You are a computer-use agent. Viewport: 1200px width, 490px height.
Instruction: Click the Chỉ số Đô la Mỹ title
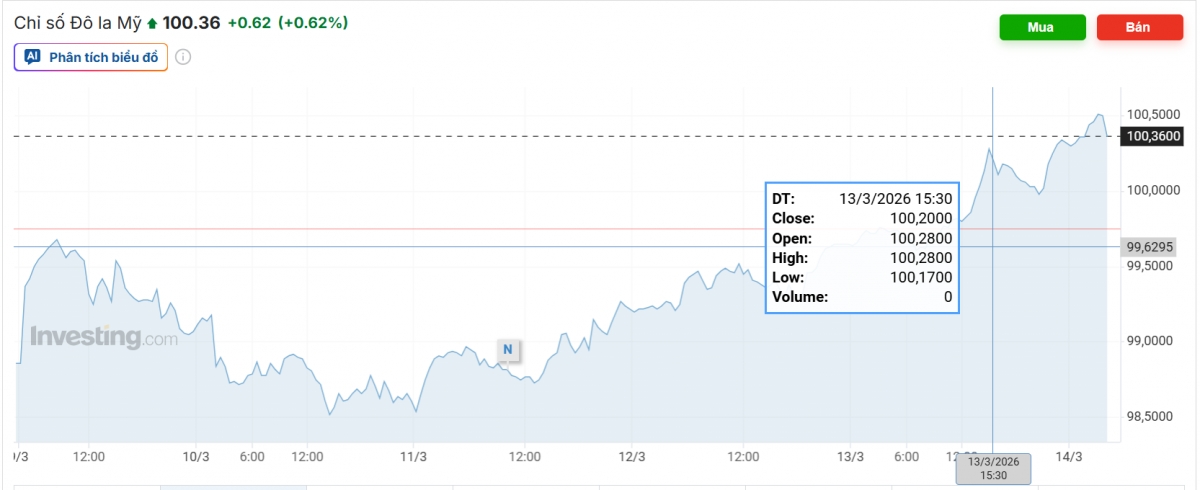click(78, 22)
